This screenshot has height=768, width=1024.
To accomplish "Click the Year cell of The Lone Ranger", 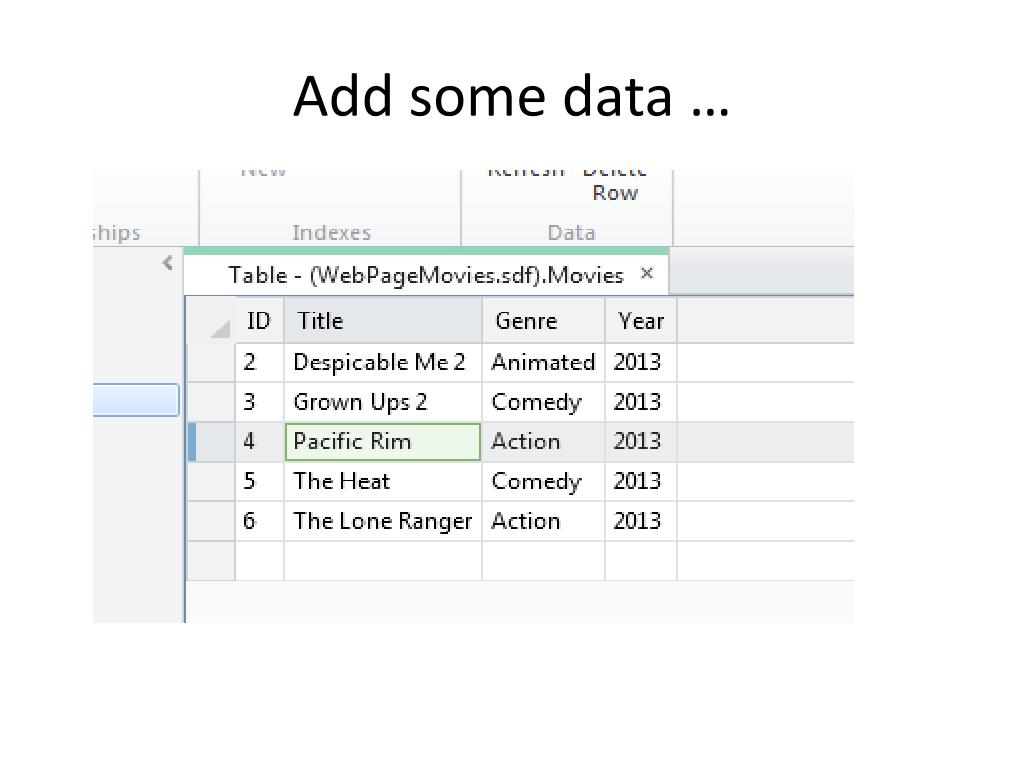I will (641, 521).
